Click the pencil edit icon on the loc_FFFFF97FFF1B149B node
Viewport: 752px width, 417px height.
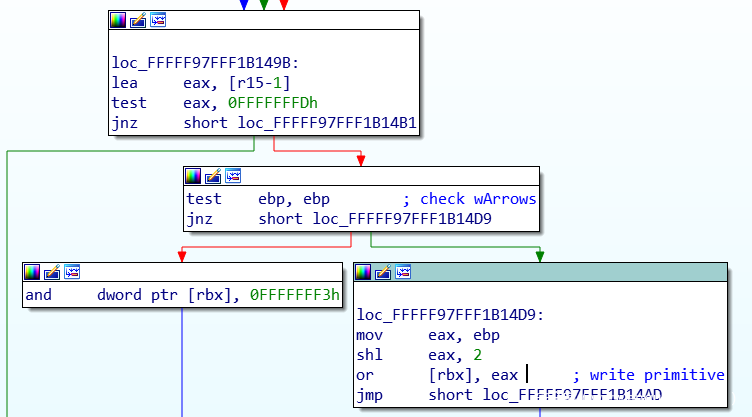point(138,20)
